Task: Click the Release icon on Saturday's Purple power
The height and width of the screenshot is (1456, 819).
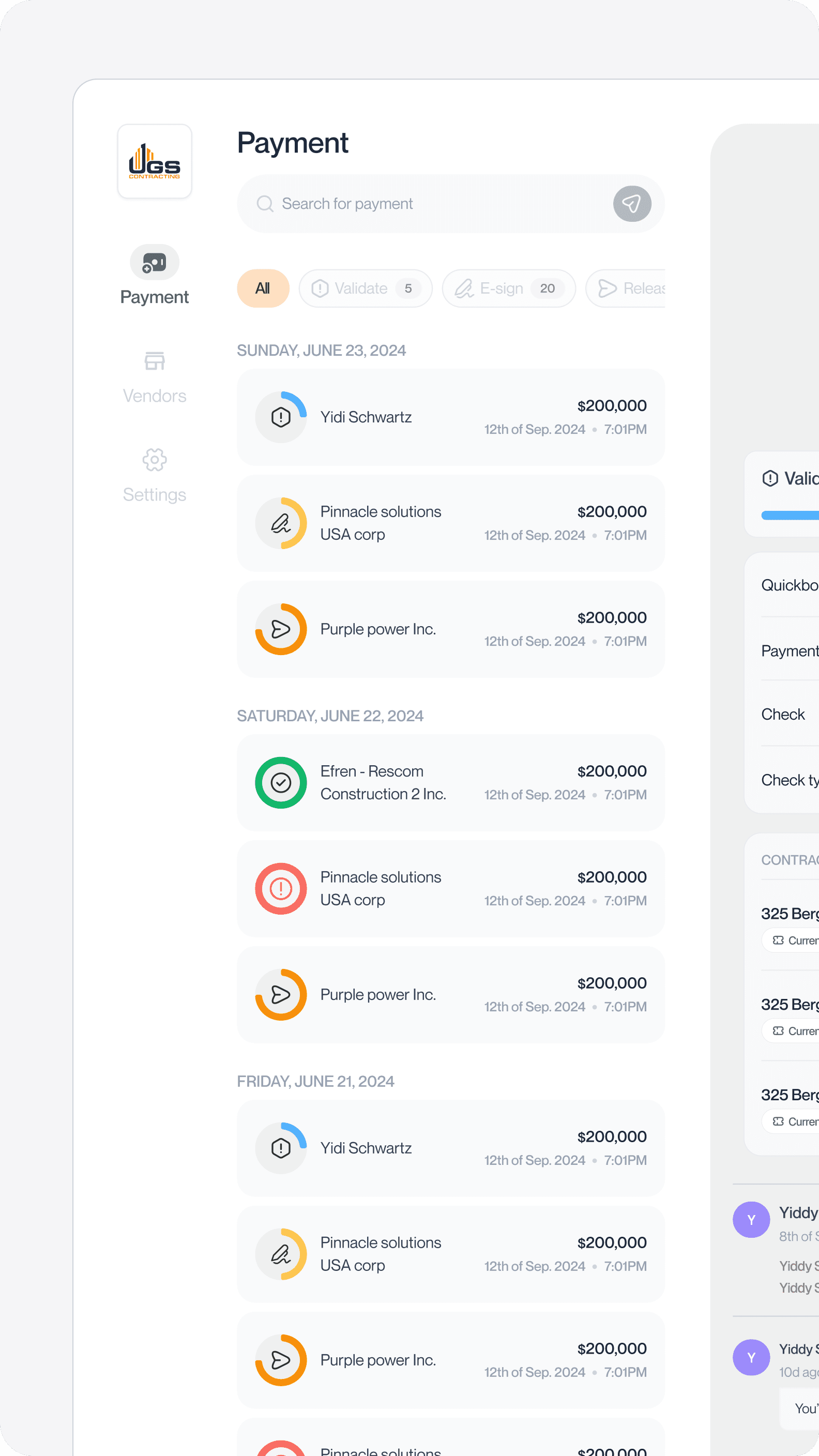Action: pos(281,995)
